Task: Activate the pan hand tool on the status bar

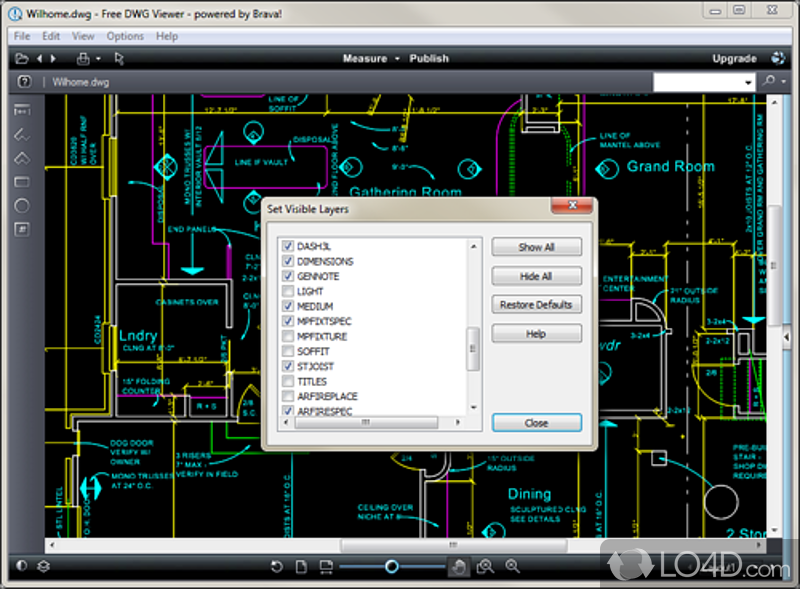Action: point(458,566)
